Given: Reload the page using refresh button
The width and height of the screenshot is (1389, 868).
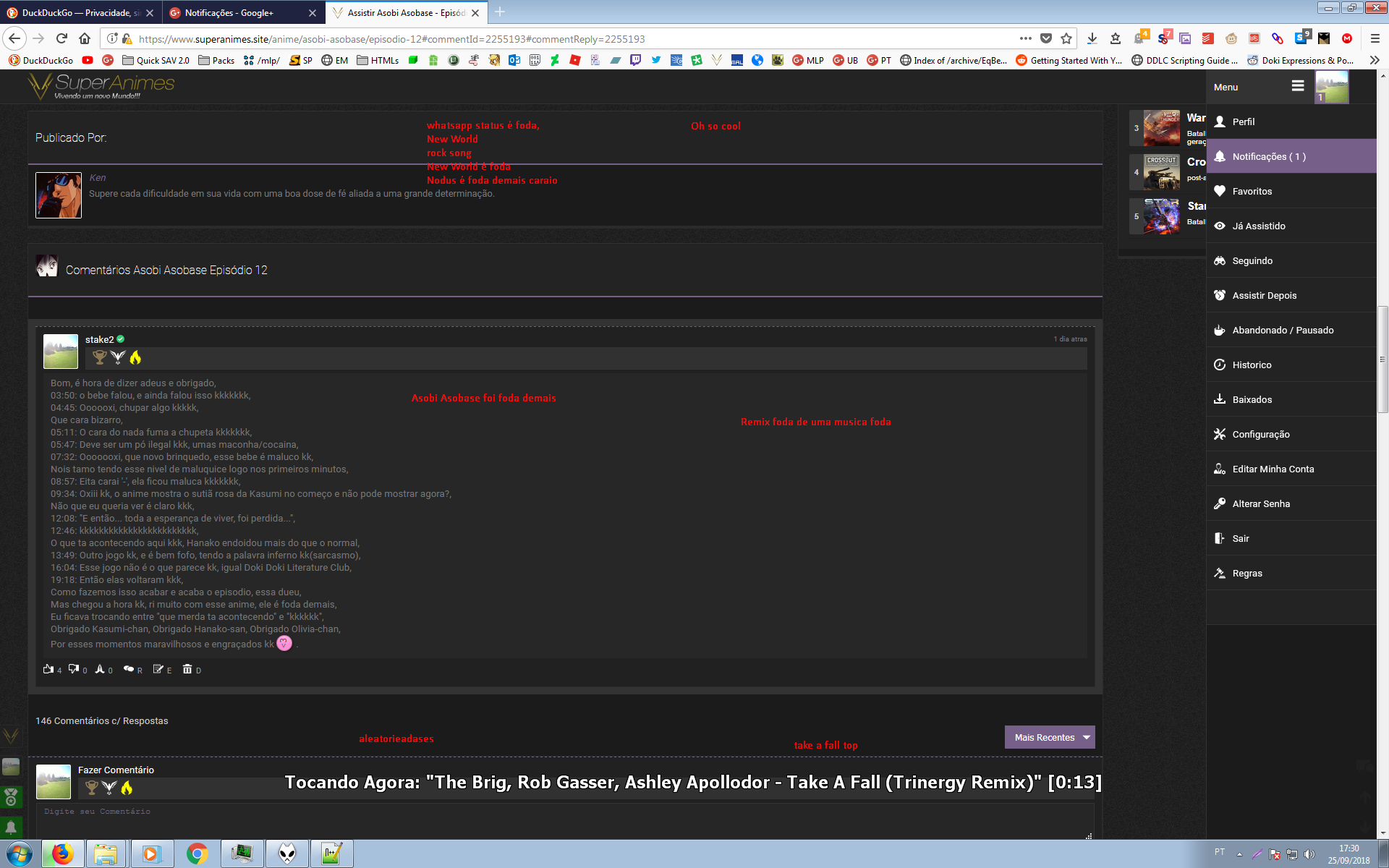Looking at the screenshot, I should point(61,38).
